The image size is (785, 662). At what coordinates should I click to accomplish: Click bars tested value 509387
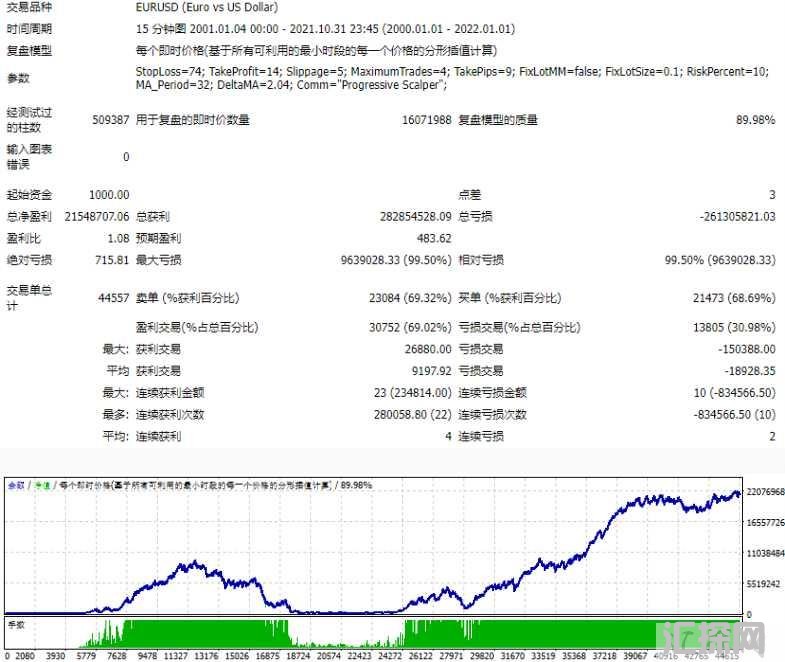[111, 120]
